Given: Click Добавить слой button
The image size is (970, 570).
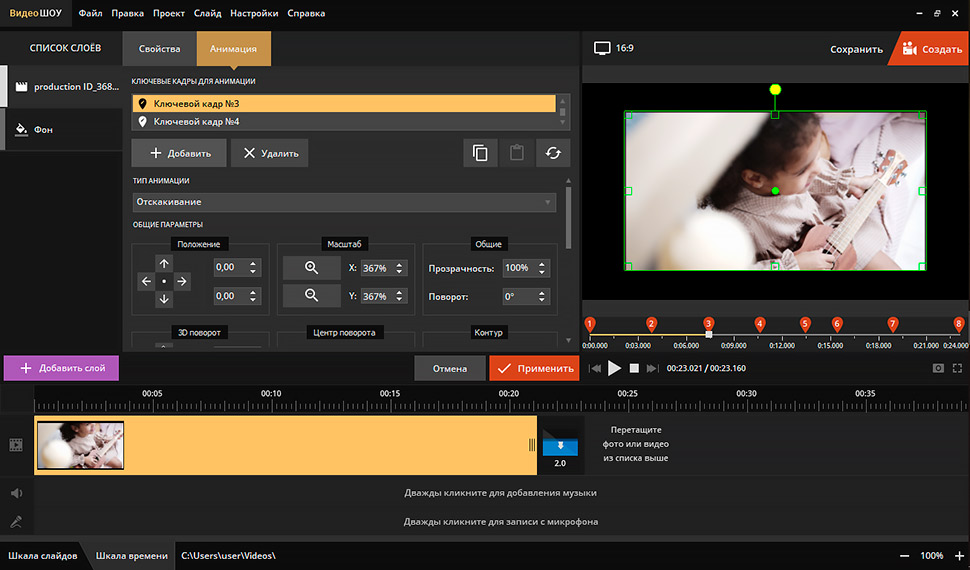Looking at the screenshot, I should pyautogui.click(x=61, y=368).
